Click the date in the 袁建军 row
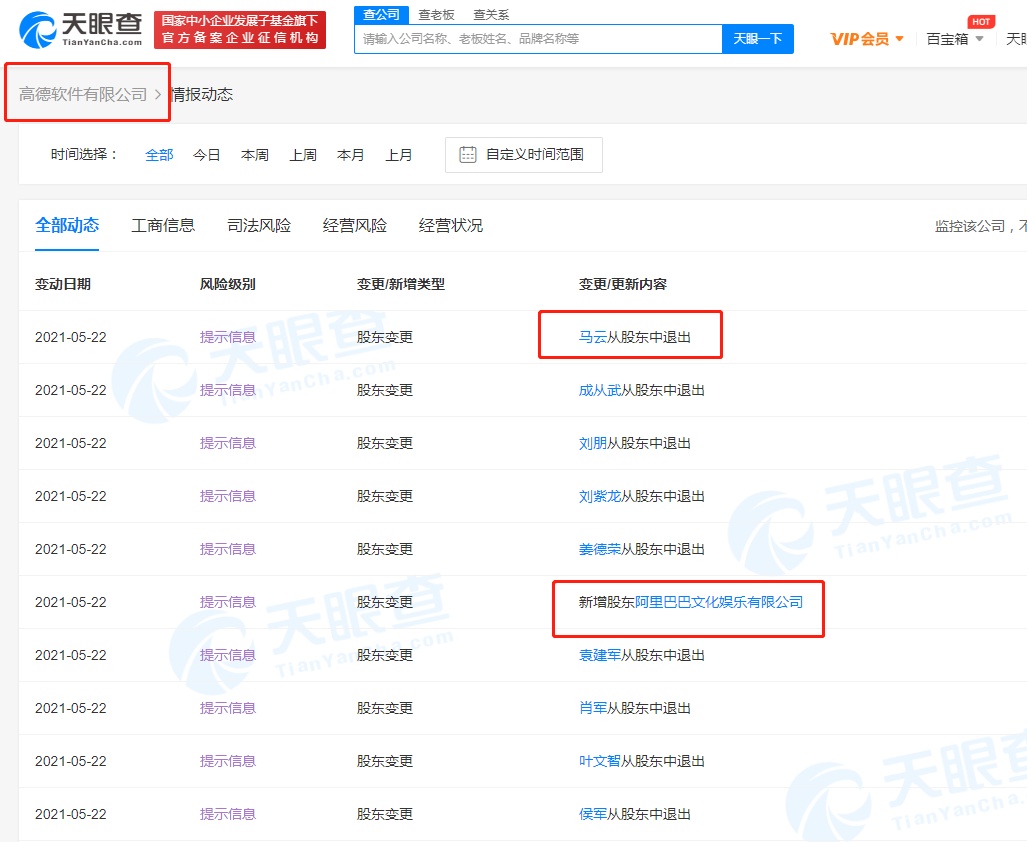Viewport: 1027px width, 842px height. click(x=71, y=655)
